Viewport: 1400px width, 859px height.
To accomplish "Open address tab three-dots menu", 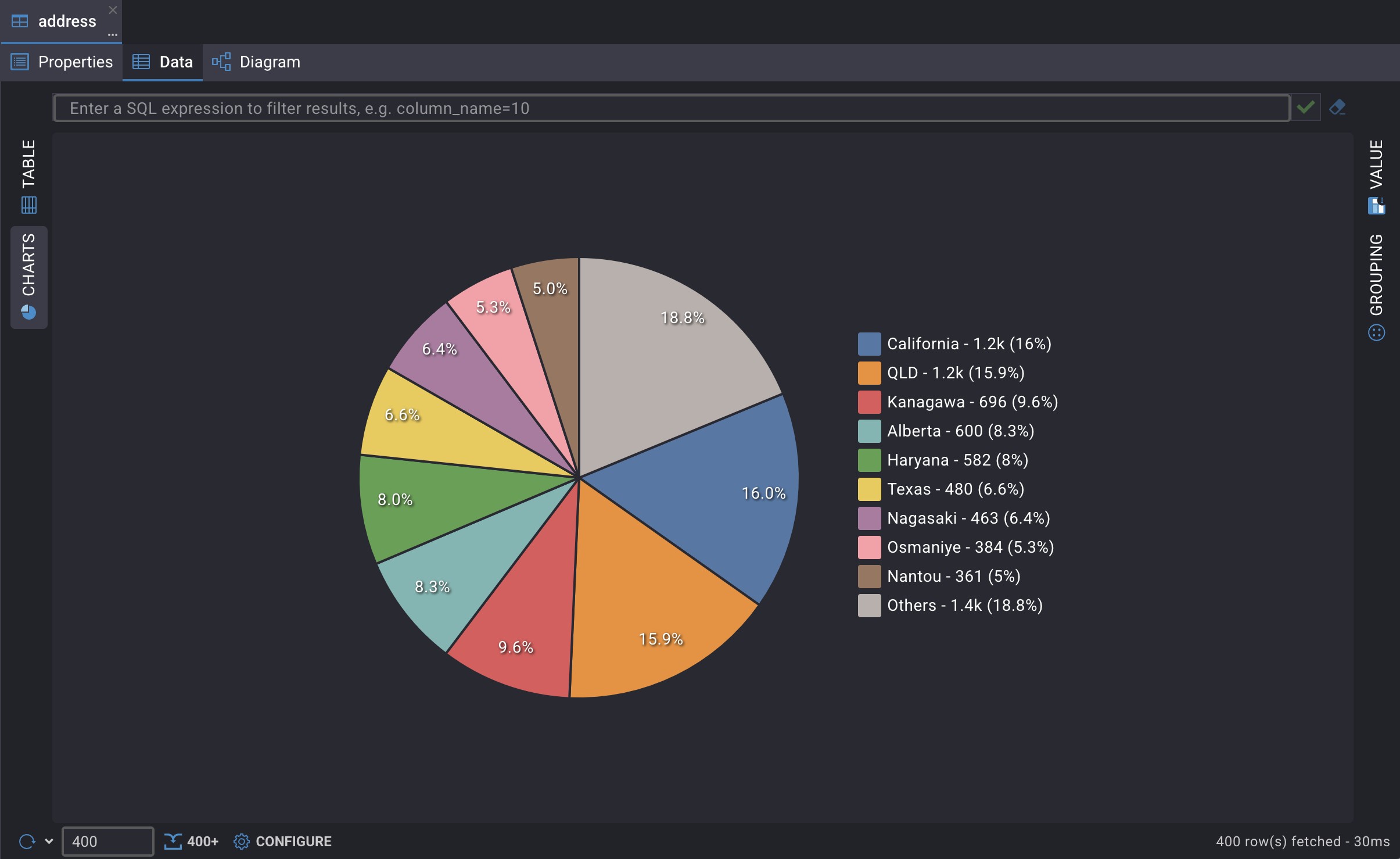I will click(113, 35).
